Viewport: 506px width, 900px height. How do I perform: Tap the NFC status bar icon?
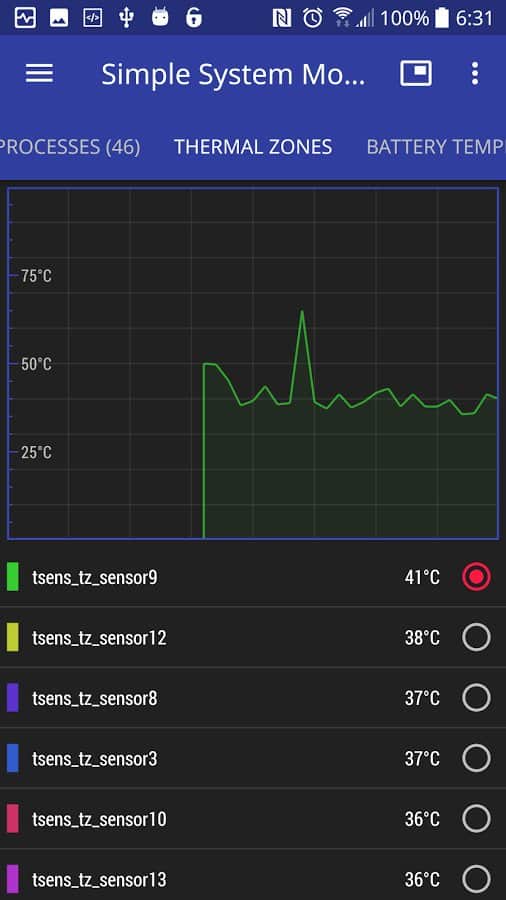[282, 18]
